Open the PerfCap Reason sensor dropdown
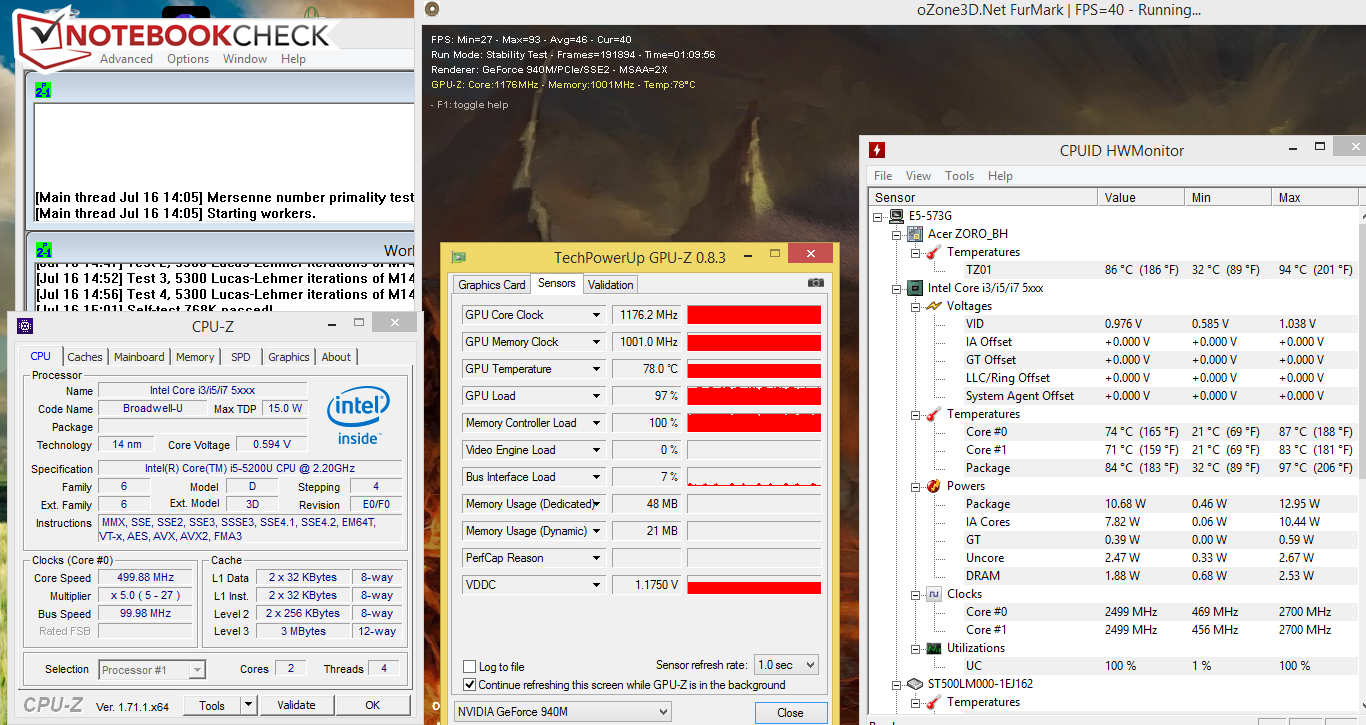Image resolution: width=1366 pixels, height=725 pixels. (x=597, y=558)
